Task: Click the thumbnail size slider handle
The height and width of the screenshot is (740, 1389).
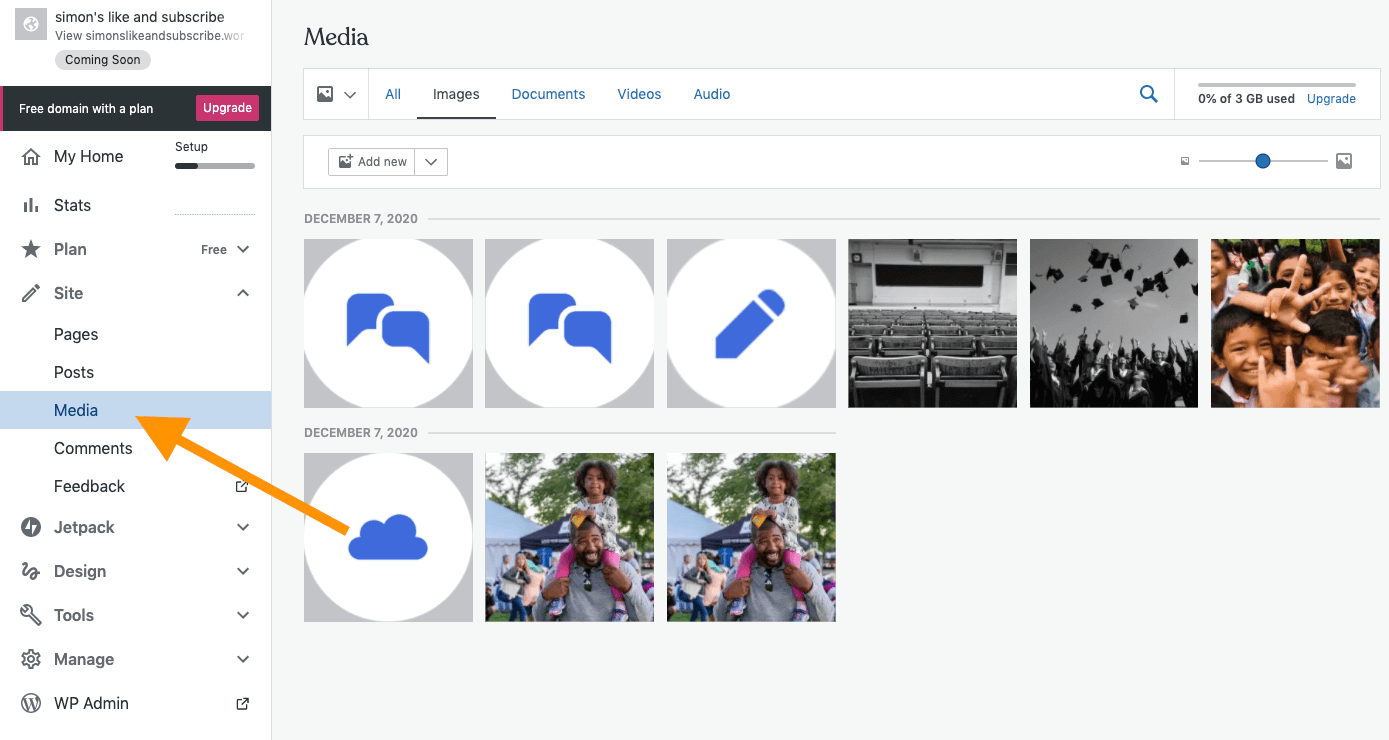Action: click(1263, 161)
